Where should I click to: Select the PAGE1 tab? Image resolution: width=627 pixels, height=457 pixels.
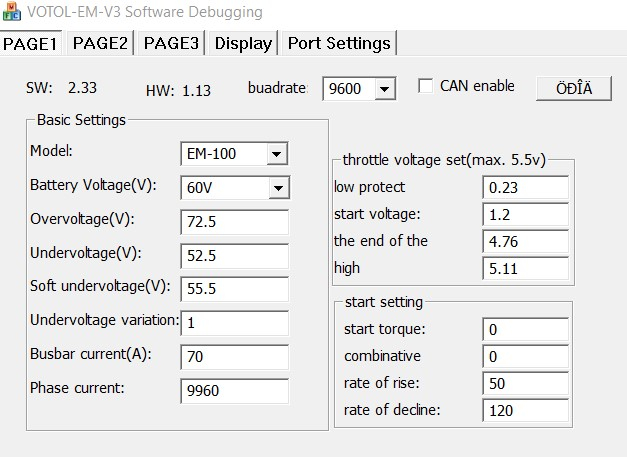[x=31, y=43]
